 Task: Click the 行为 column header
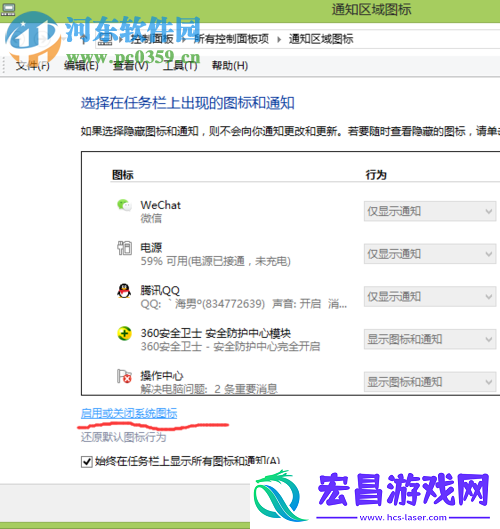pyautogui.click(x=376, y=175)
